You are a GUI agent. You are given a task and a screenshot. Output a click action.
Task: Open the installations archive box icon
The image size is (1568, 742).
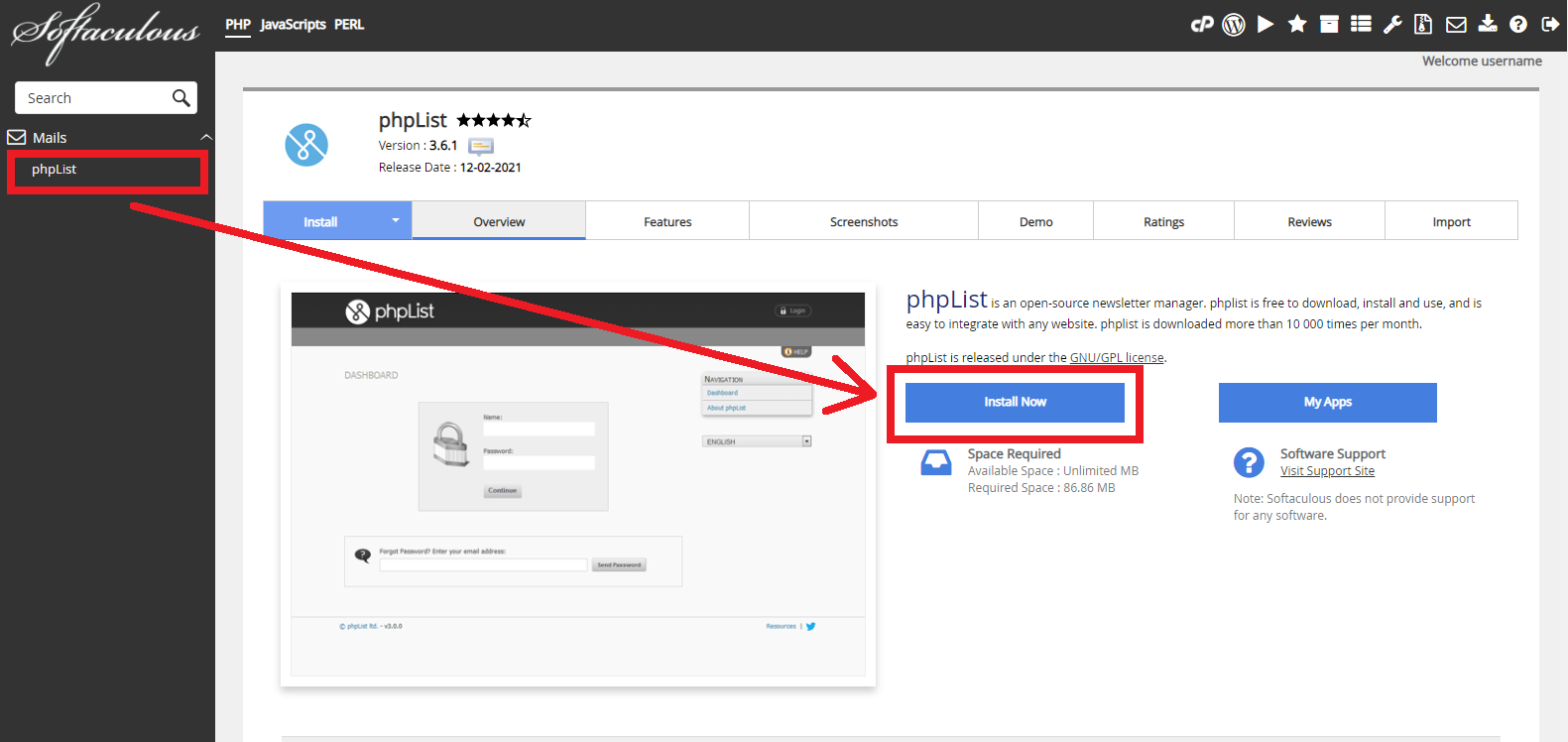click(x=1329, y=24)
